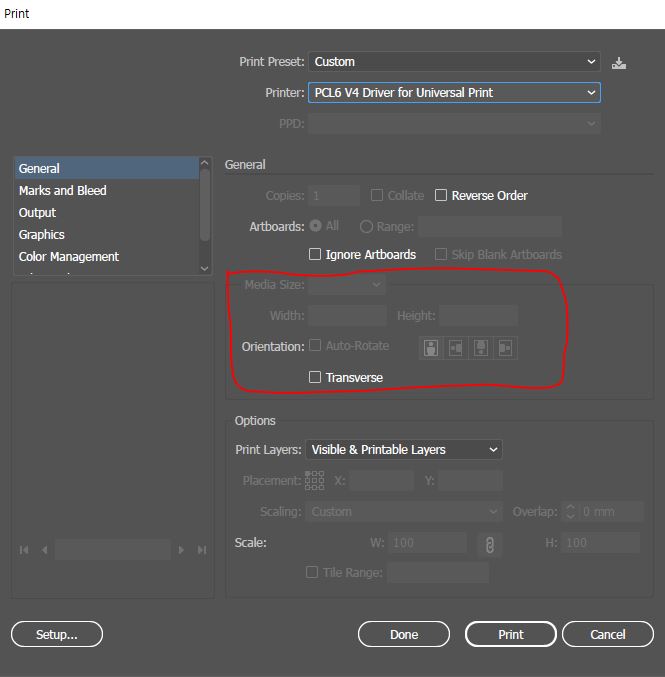Click the artboard page number field
Viewport: 665px width, 677px height.
click(x=113, y=550)
